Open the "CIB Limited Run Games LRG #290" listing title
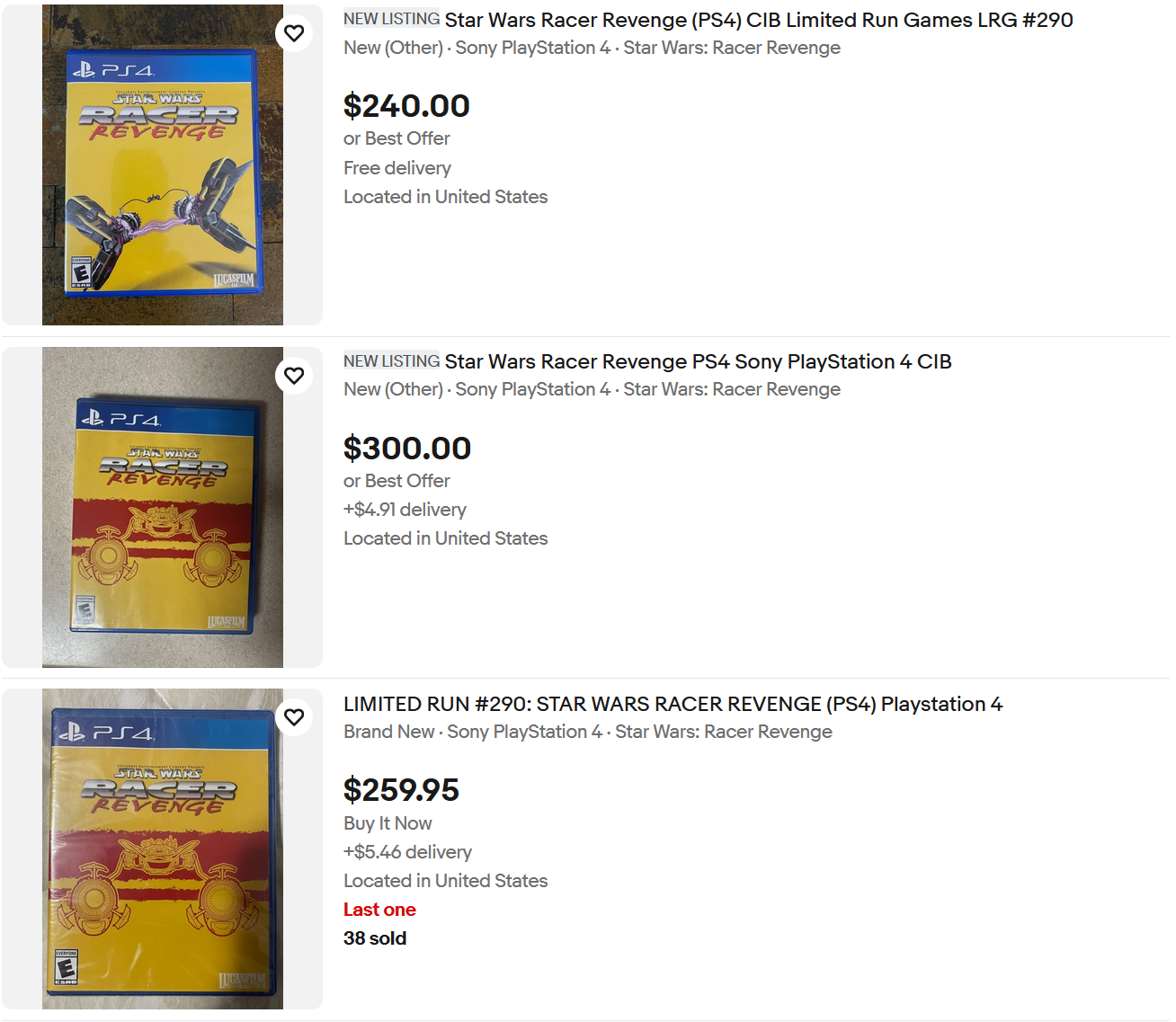Viewport: 1176px width, 1022px height. [x=758, y=20]
